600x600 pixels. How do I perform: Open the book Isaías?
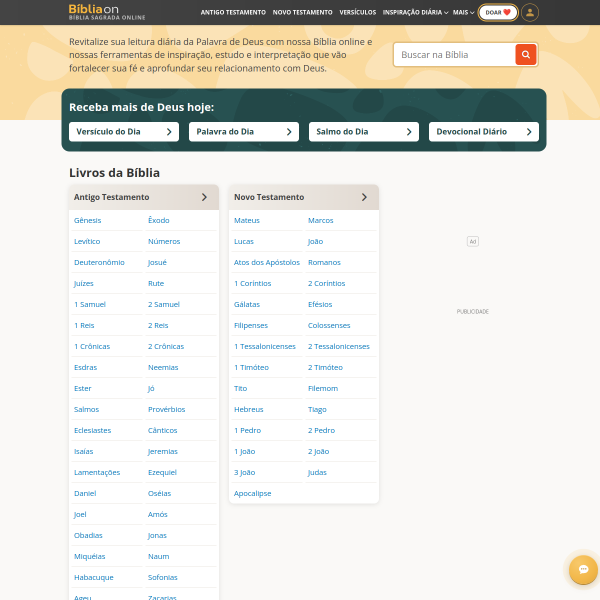tap(83, 452)
